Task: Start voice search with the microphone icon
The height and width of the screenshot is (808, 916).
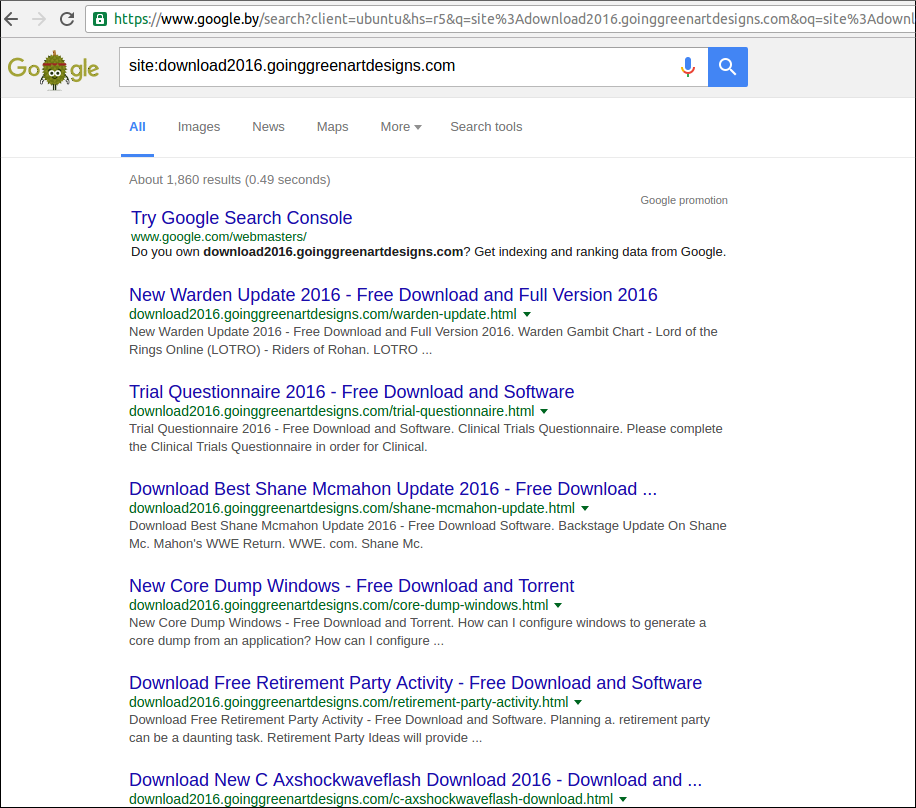Action: click(x=688, y=67)
